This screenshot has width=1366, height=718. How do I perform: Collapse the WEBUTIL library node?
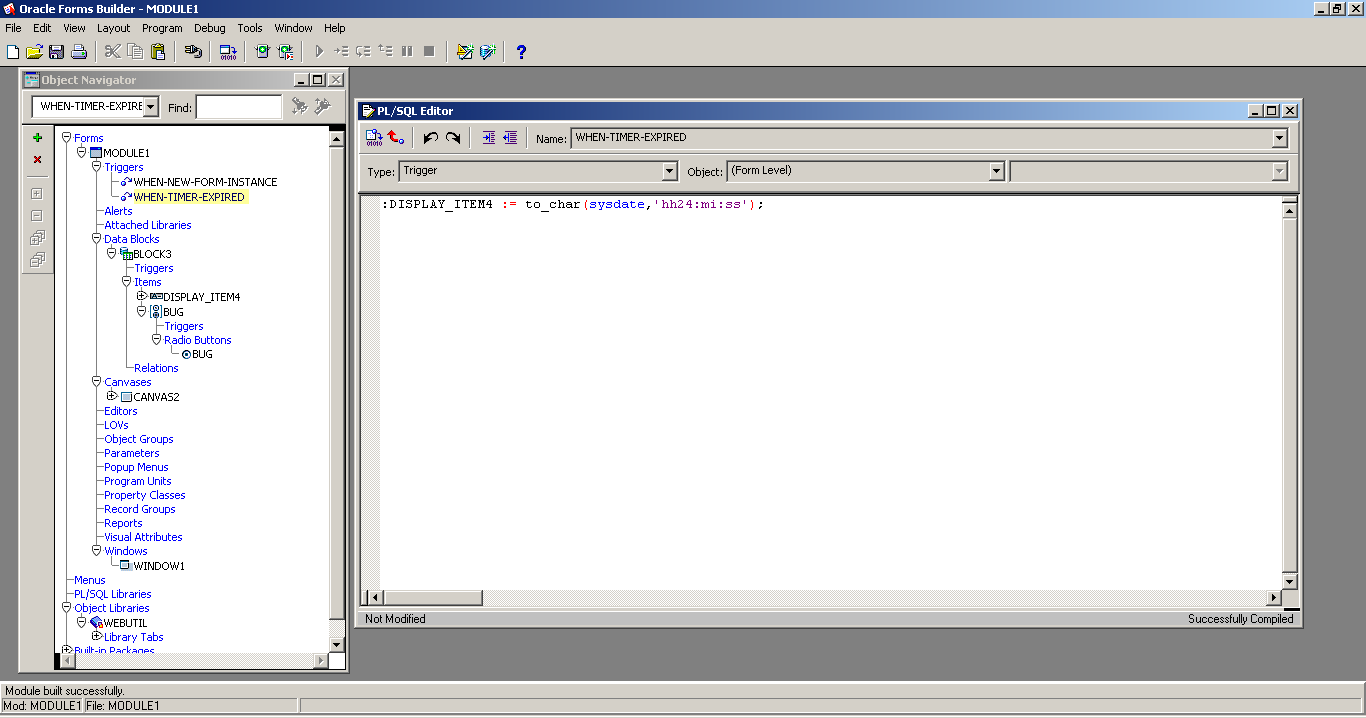point(82,622)
